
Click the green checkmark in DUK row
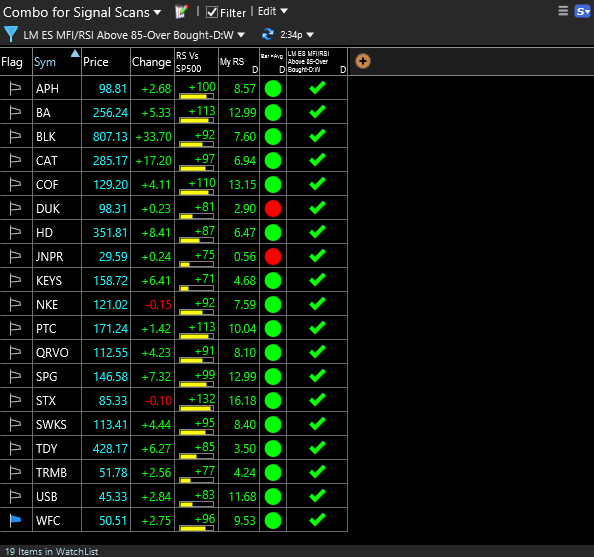pyautogui.click(x=317, y=208)
